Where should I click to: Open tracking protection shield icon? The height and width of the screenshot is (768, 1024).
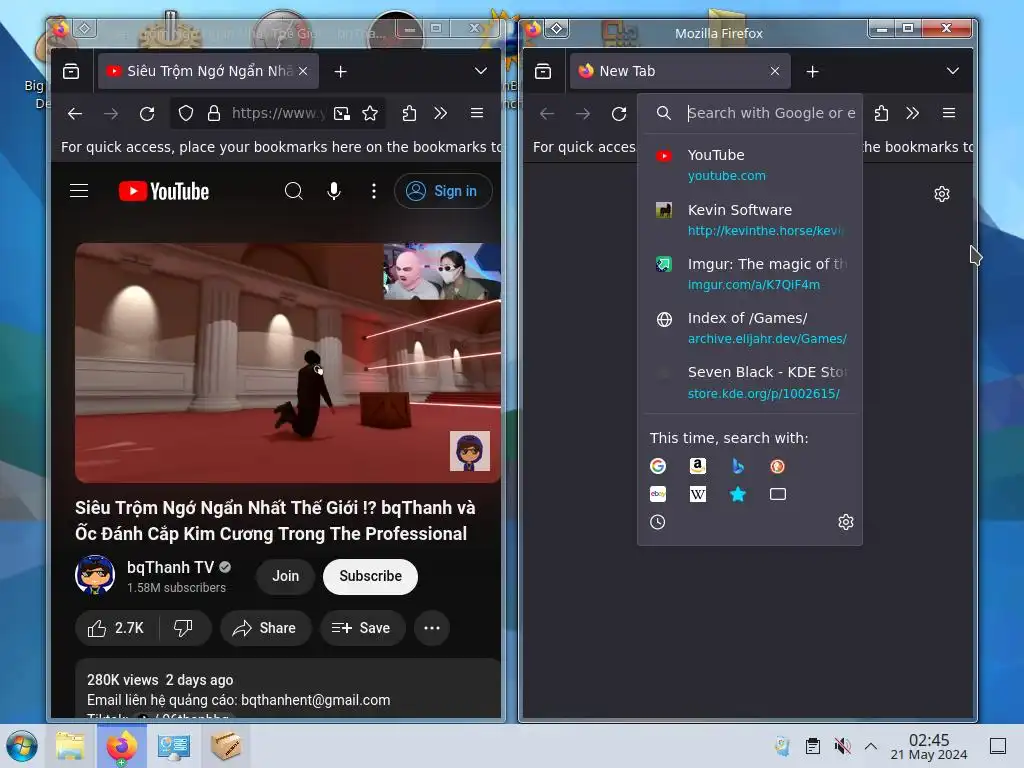pyautogui.click(x=186, y=114)
